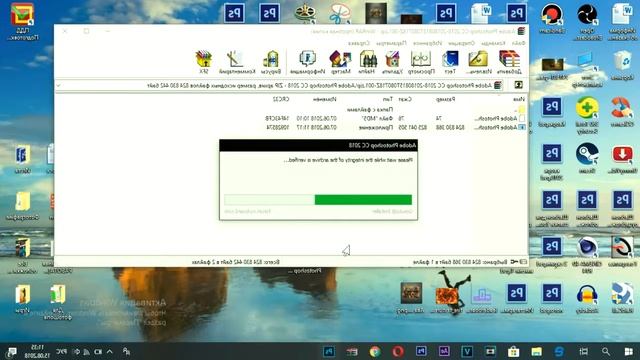Click the date 07.06.2018 10:10
Viewport: 640px width, 360px height.
click(317, 118)
